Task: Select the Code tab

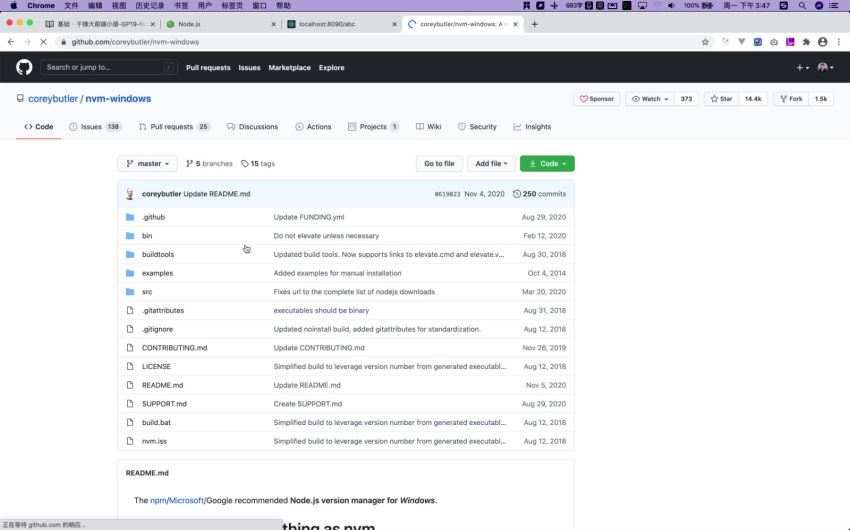Action: 38,127
